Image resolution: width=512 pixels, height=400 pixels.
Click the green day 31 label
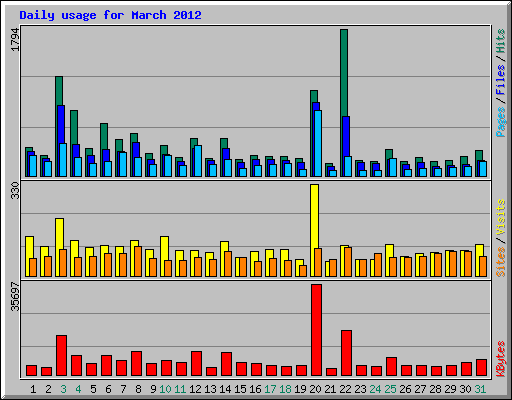tap(480, 389)
